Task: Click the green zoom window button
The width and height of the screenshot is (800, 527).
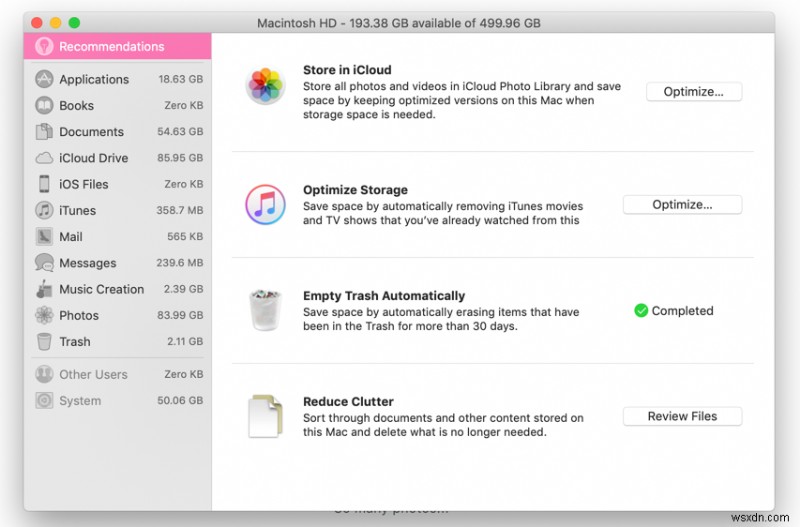Action: [x=74, y=22]
